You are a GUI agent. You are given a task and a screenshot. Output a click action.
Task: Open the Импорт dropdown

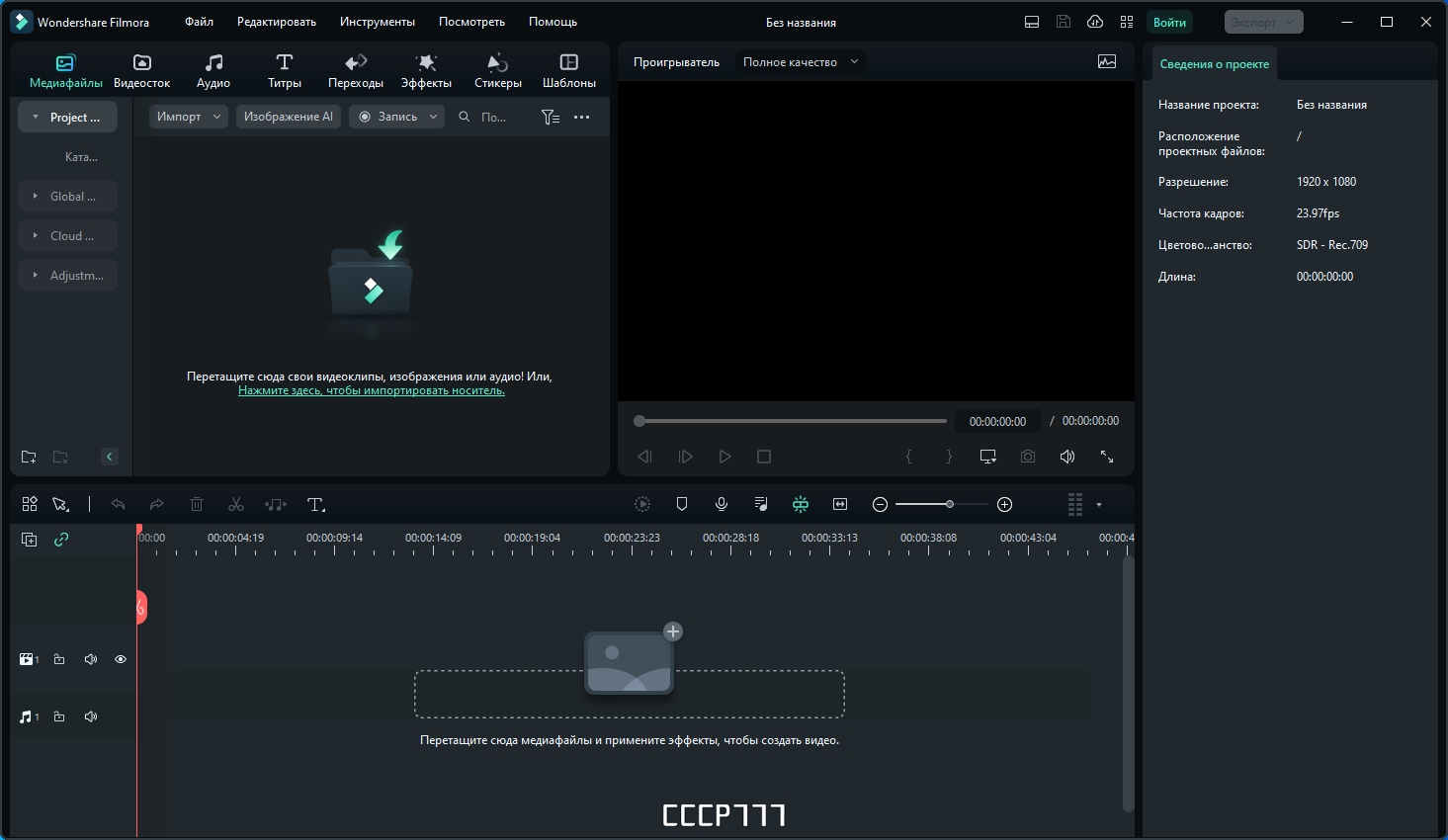click(x=189, y=117)
